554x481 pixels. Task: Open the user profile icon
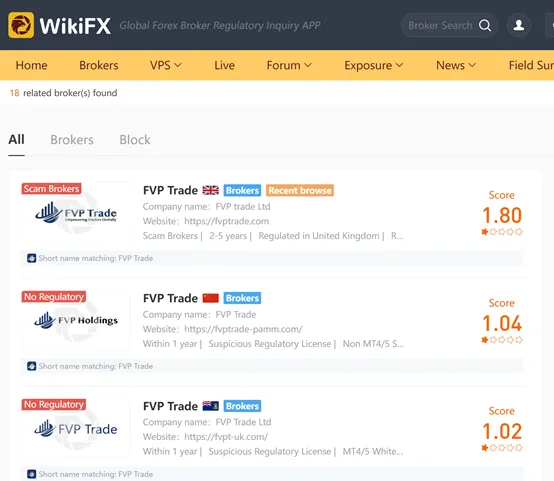coord(518,25)
